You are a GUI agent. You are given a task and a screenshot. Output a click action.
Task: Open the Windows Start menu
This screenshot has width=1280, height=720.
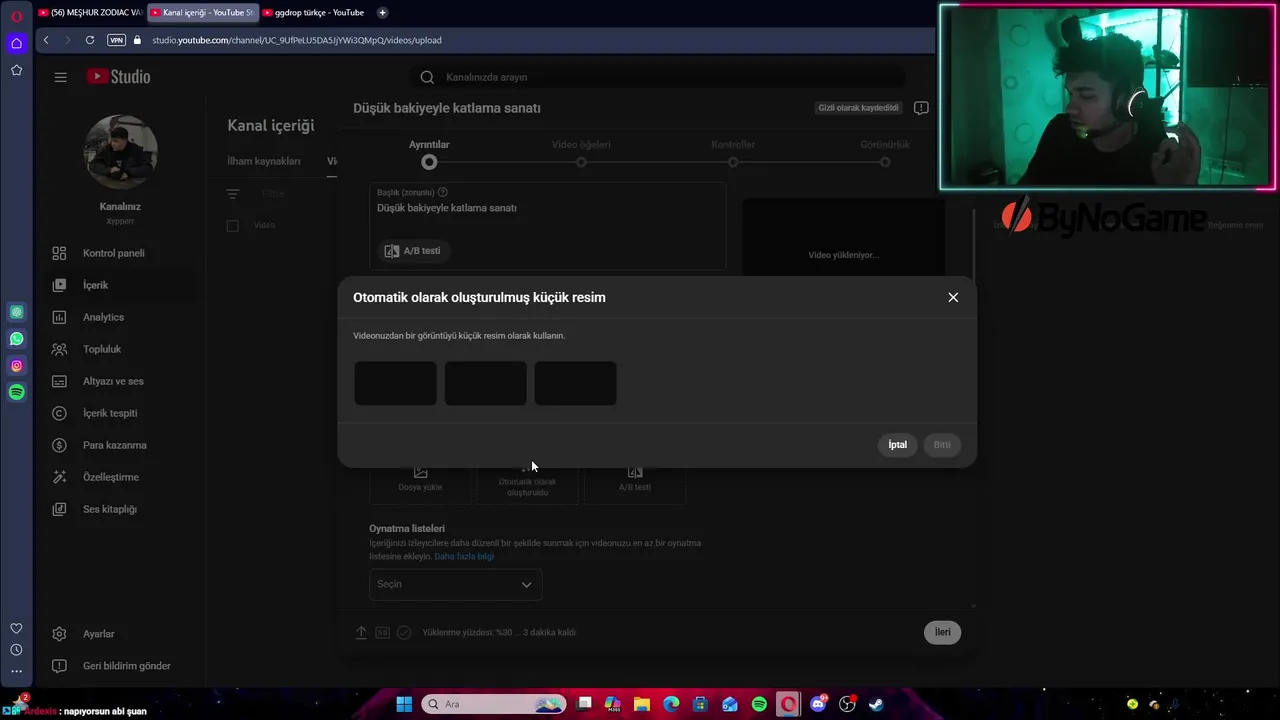coord(404,704)
